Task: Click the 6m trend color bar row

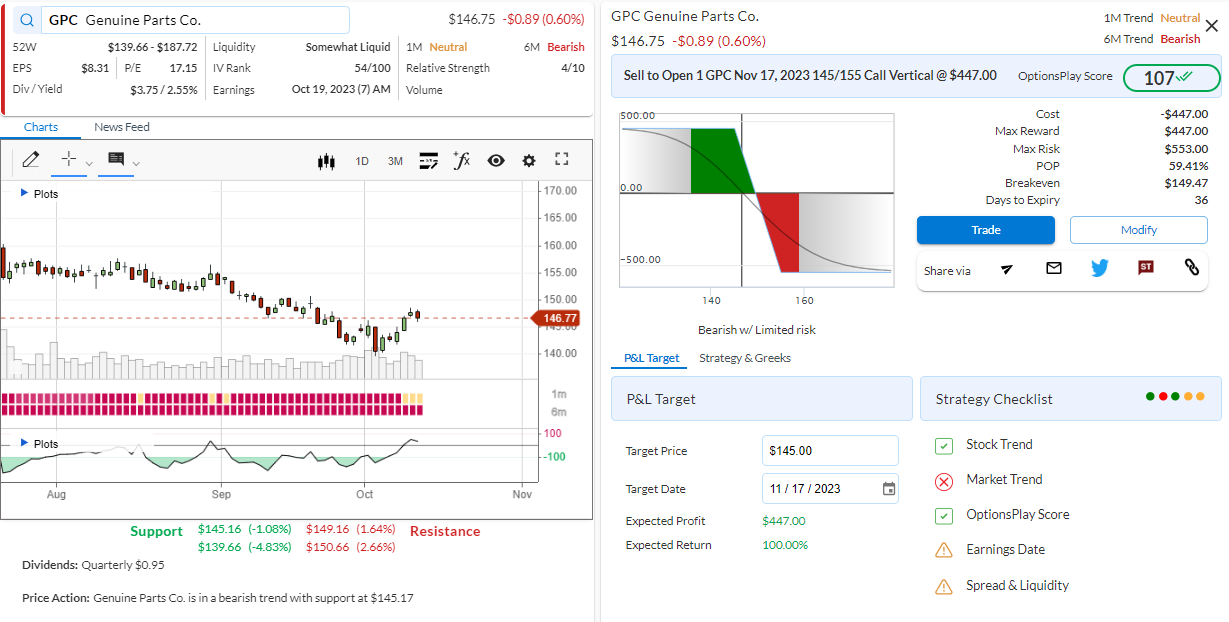Action: [x=212, y=409]
